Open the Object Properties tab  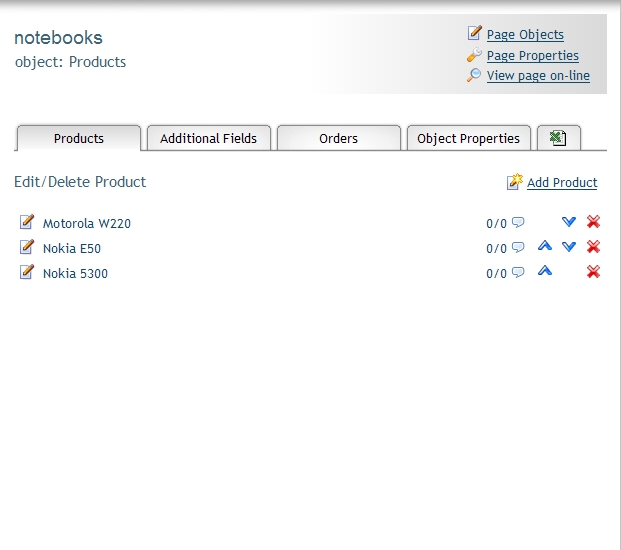click(469, 138)
